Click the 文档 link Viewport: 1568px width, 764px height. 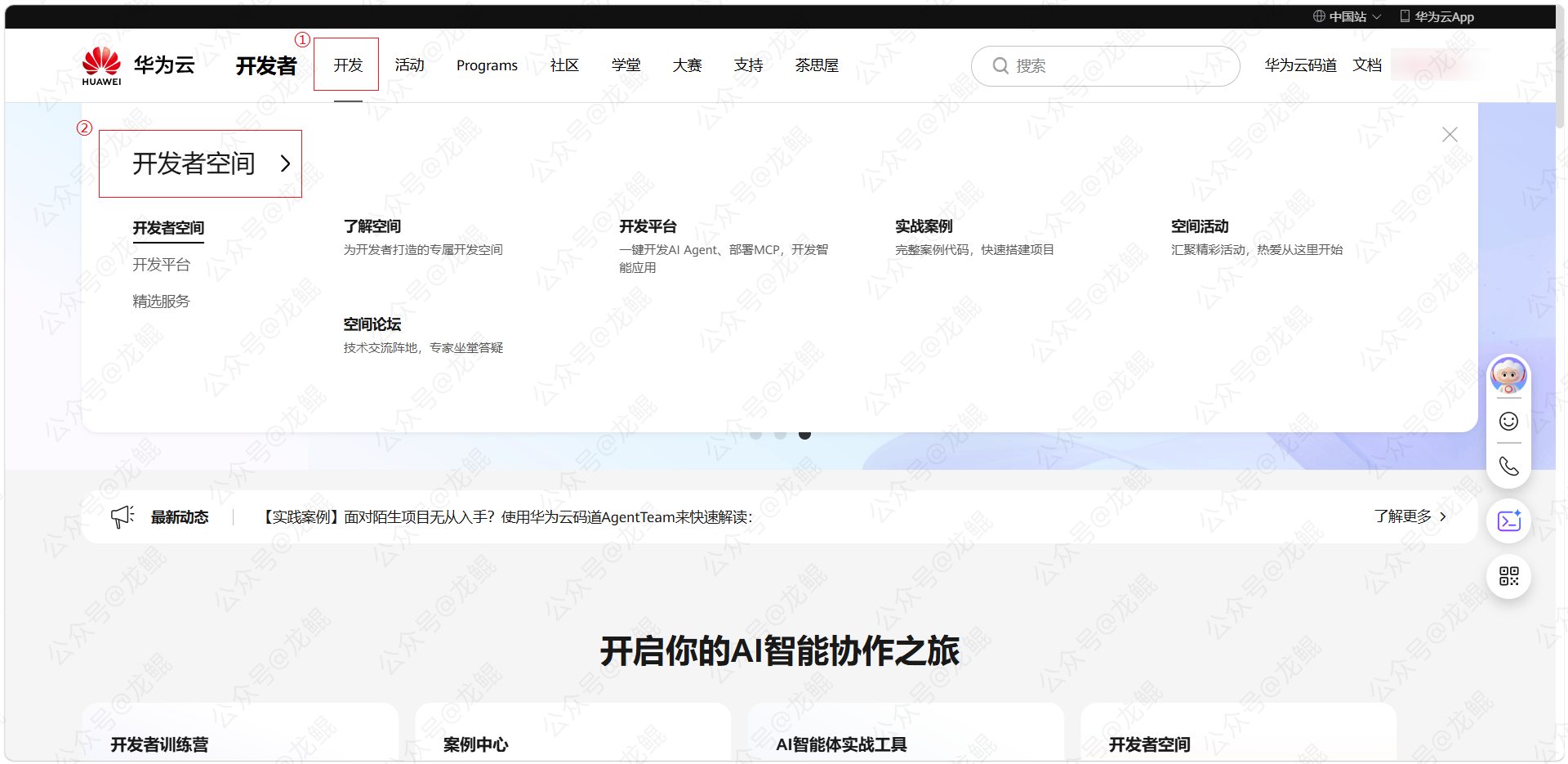pyautogui.click(x=1367, y=65)
